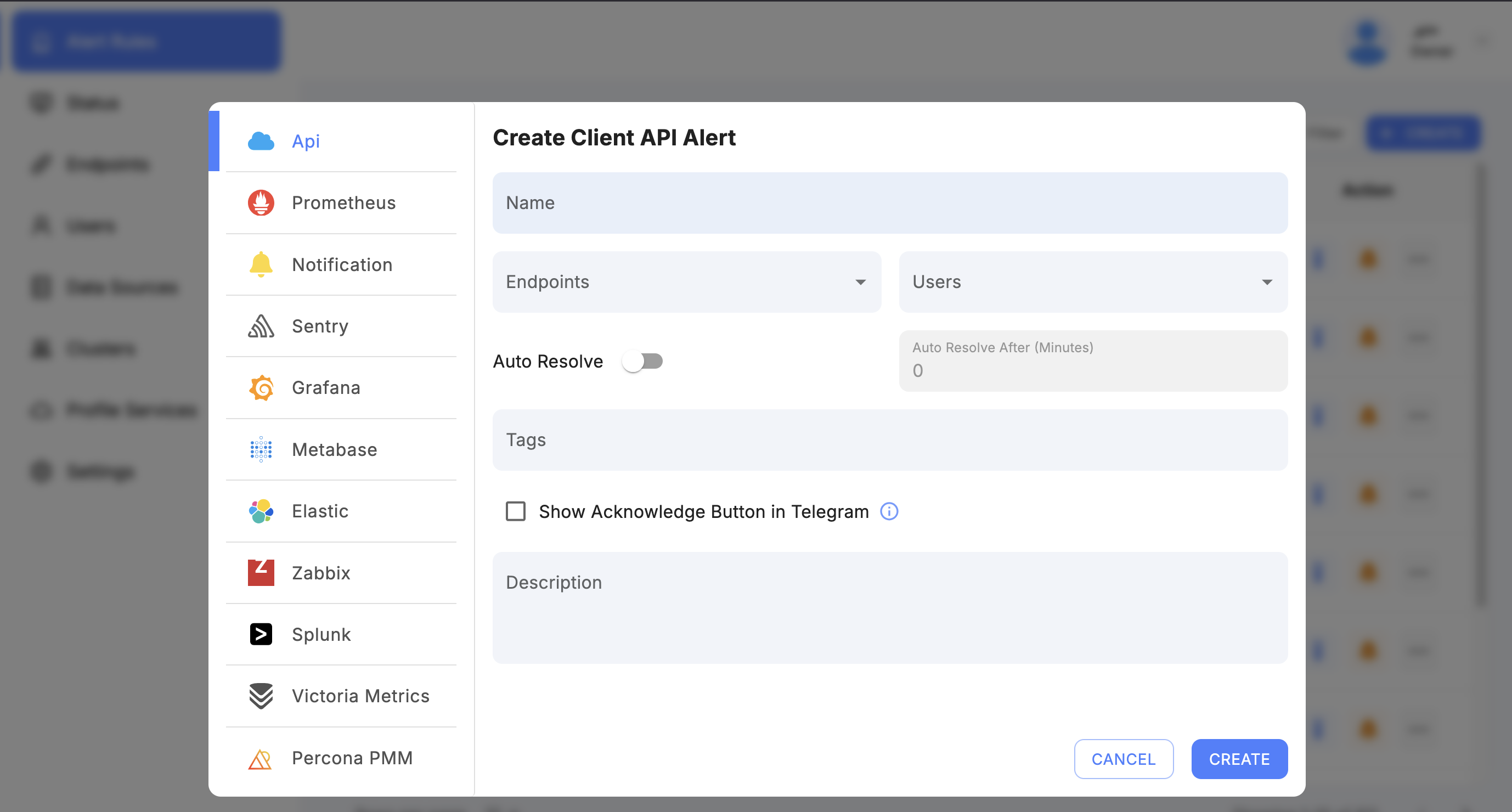Click the Description text area
This screenshot has width=1512, height=812.
(890, 608)
